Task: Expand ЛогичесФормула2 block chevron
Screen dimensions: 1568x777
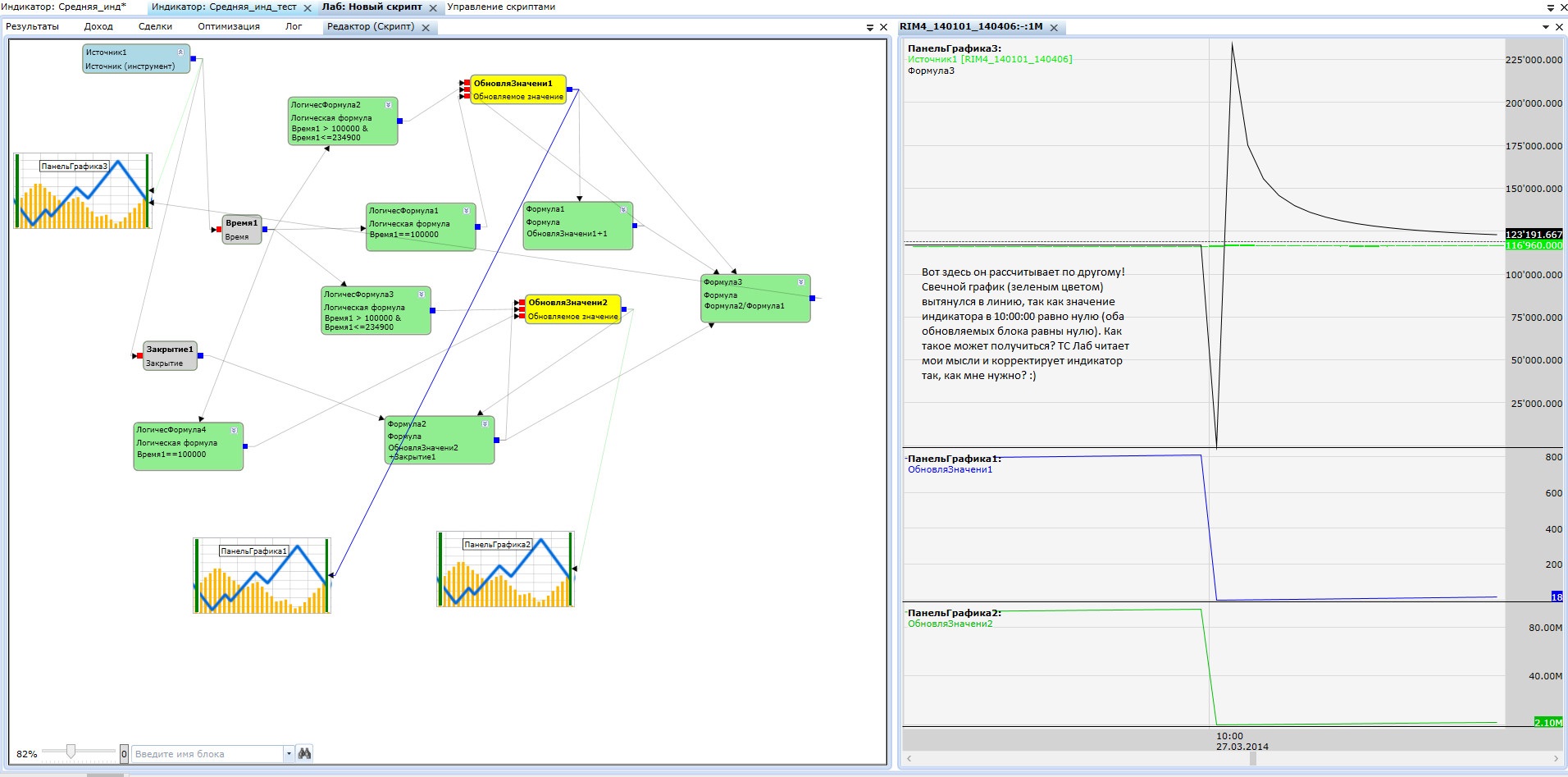Action: (x=388, y=105)
